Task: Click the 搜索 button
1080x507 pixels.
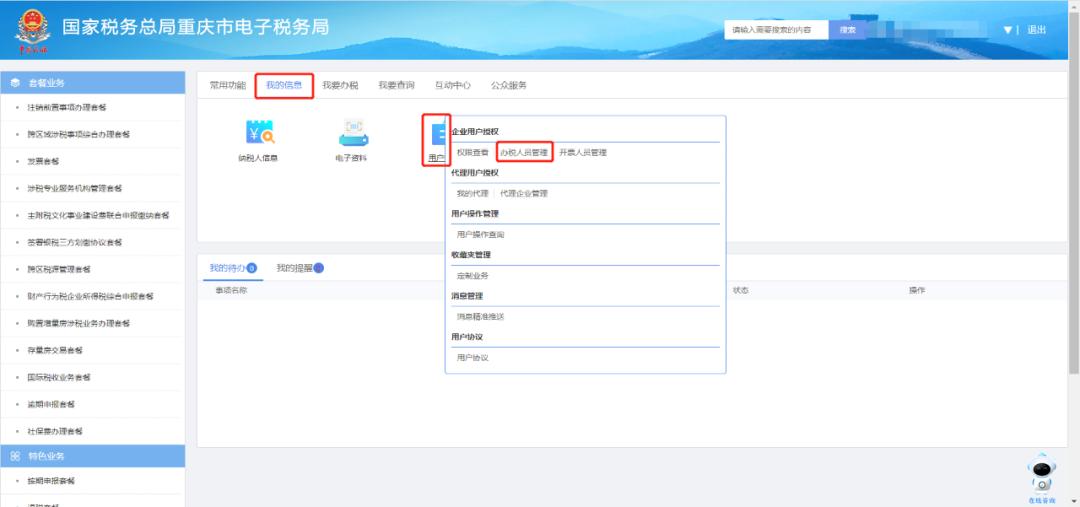Action: (x=848, y=30)
